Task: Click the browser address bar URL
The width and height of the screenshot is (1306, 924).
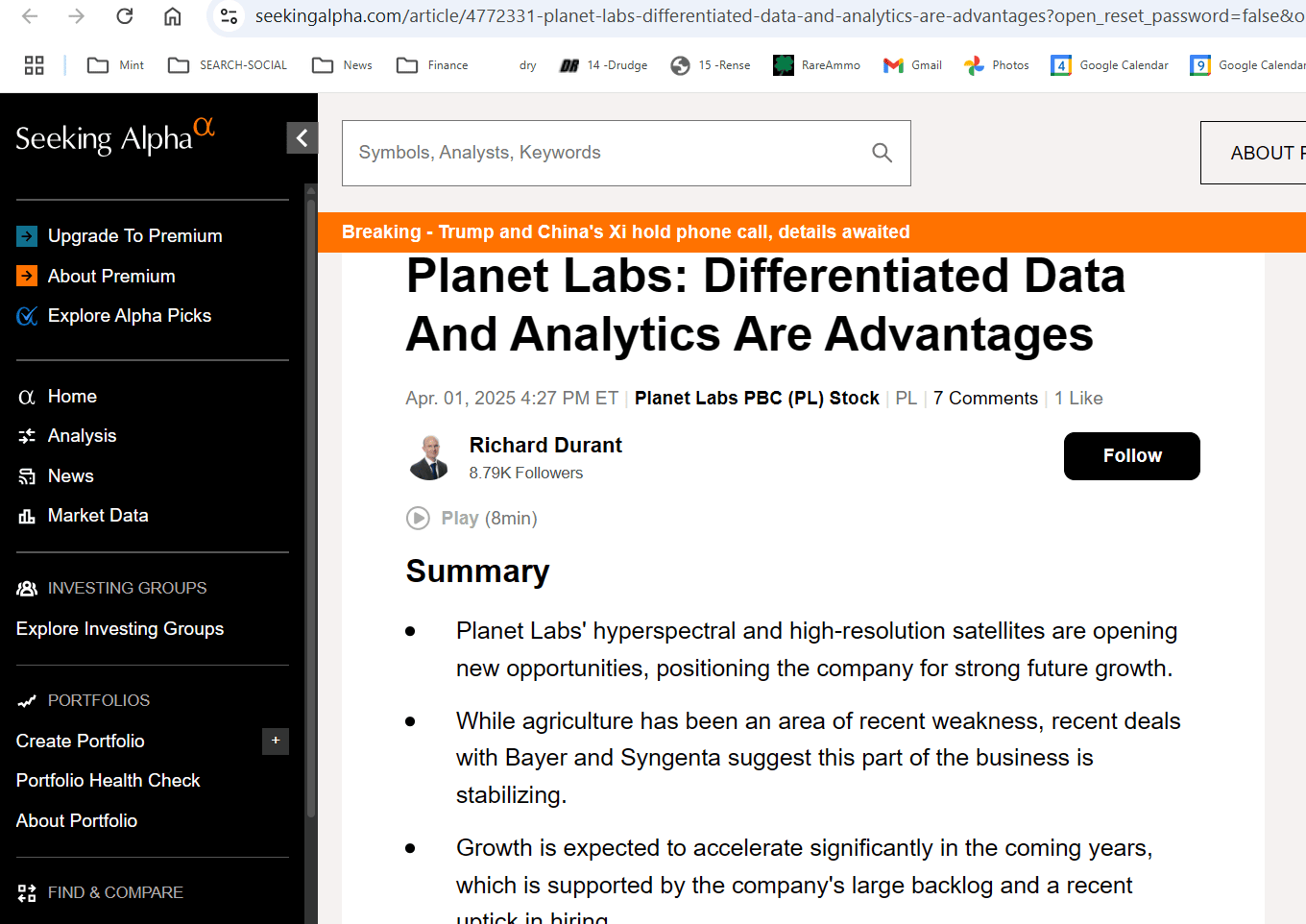Action: point(778,16)
